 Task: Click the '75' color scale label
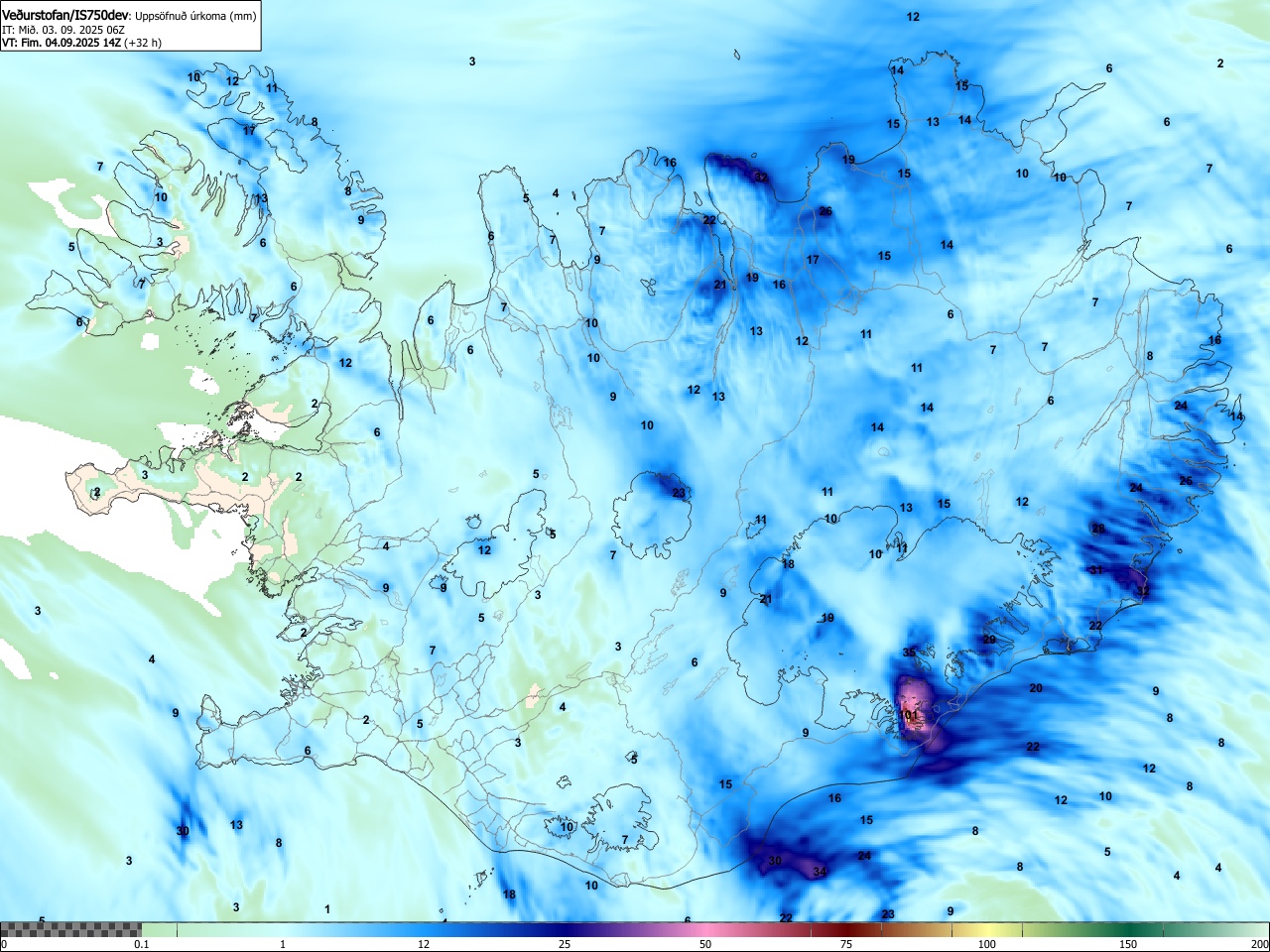pyautogui.click(x=845, y=944)
